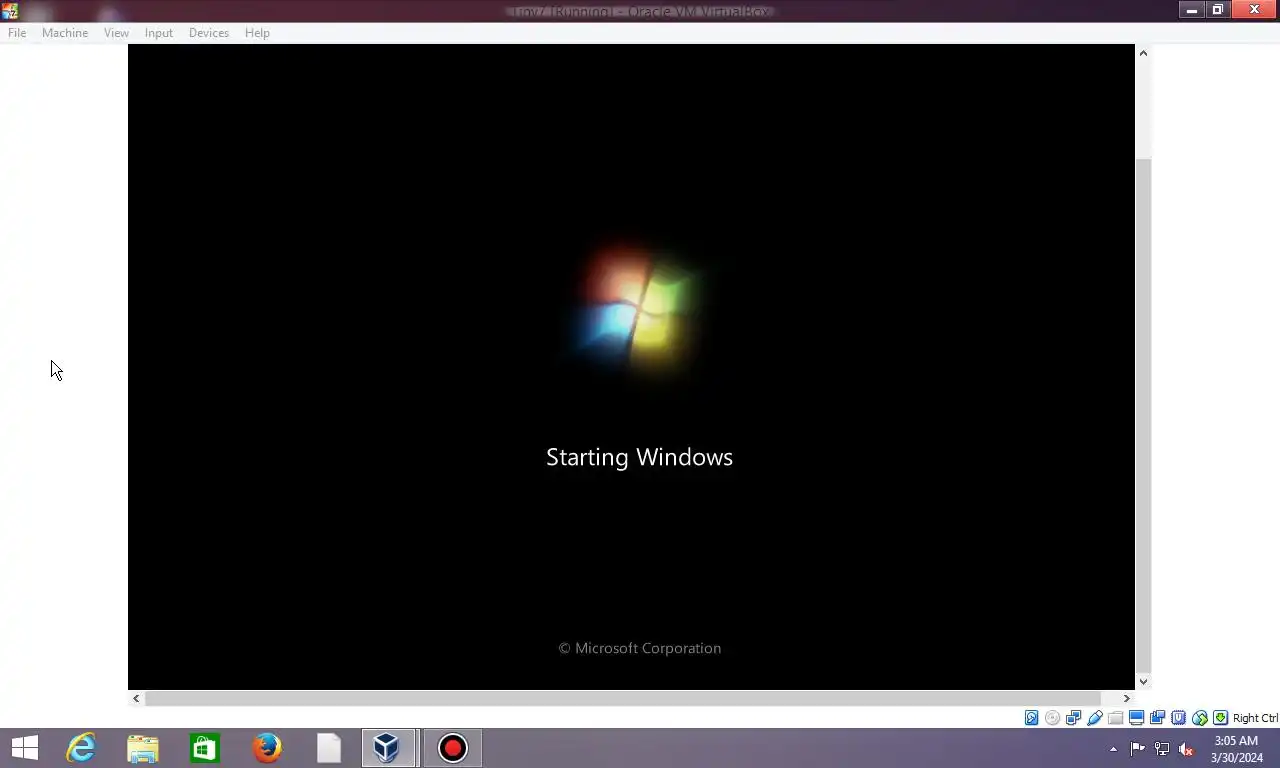Click the recording/screens status icon
The height and width of the screenshot is (768, 1280).
[1157, 718]
